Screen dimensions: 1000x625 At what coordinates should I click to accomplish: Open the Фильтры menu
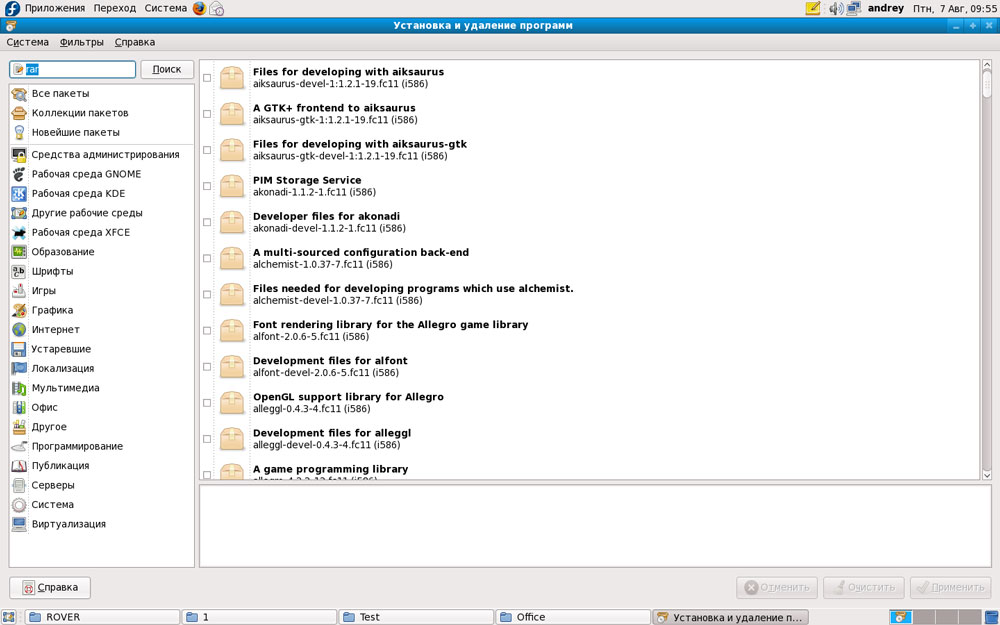[82, 42]
